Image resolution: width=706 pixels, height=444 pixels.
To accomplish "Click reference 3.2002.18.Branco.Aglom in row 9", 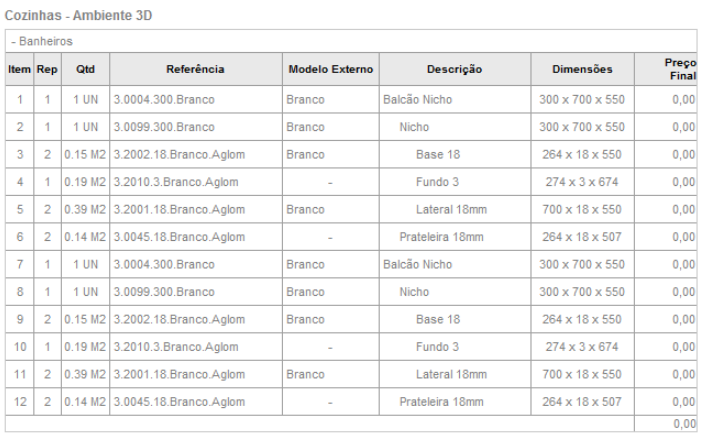I will tap(179, 319).
